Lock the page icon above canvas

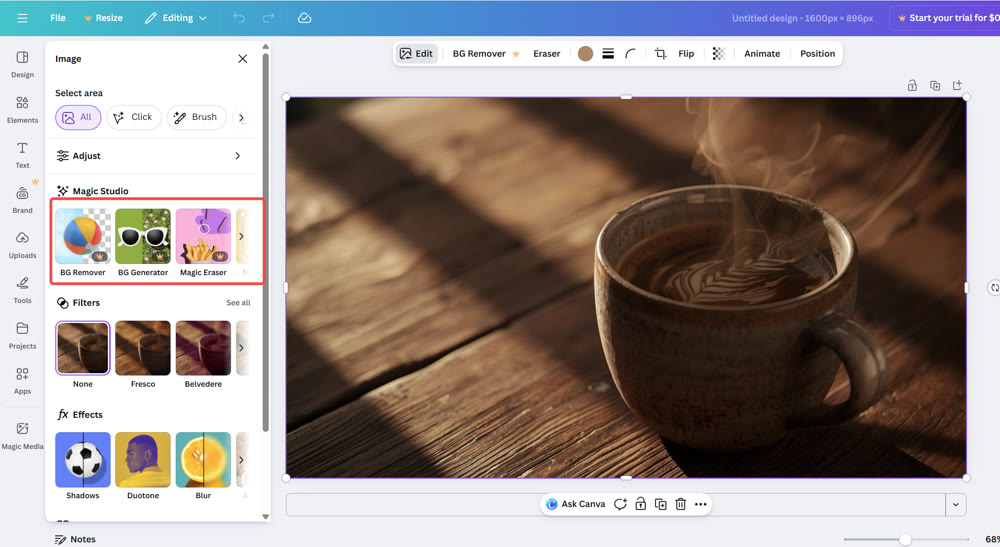coord(913,85)
